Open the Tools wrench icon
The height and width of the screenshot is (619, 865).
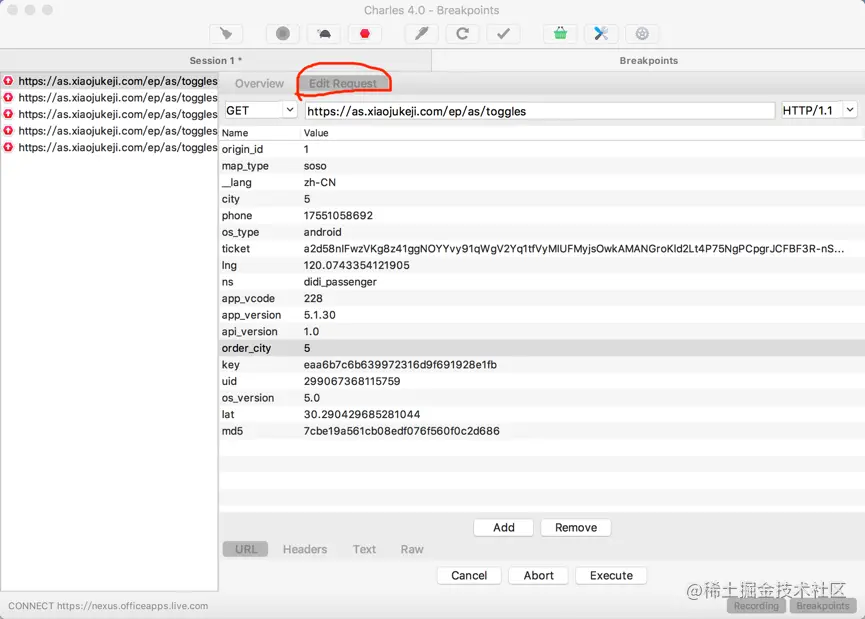point(601,34)
